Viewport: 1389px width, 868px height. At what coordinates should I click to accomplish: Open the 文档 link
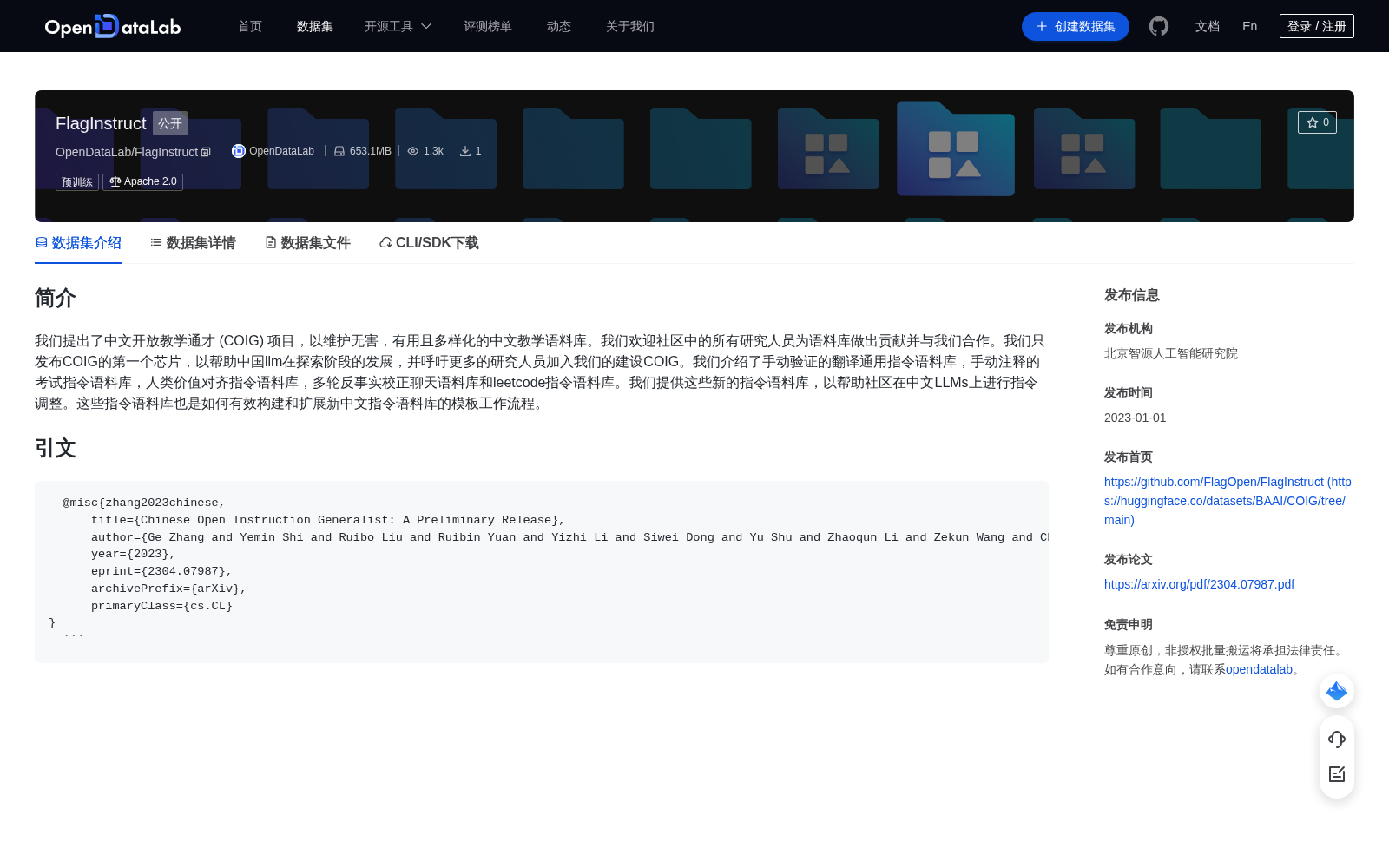pyautogui.click(x=1208, y=26)
